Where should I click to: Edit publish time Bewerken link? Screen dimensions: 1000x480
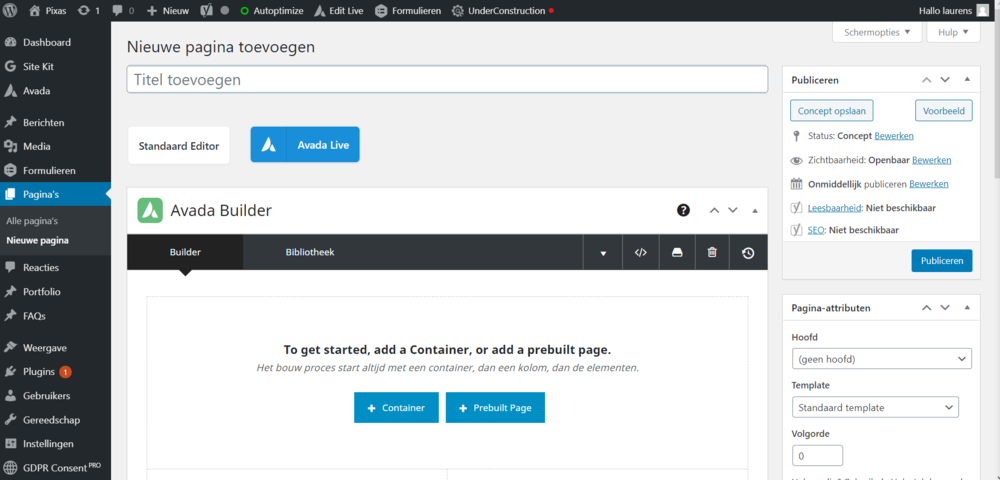tap(929, 184)
